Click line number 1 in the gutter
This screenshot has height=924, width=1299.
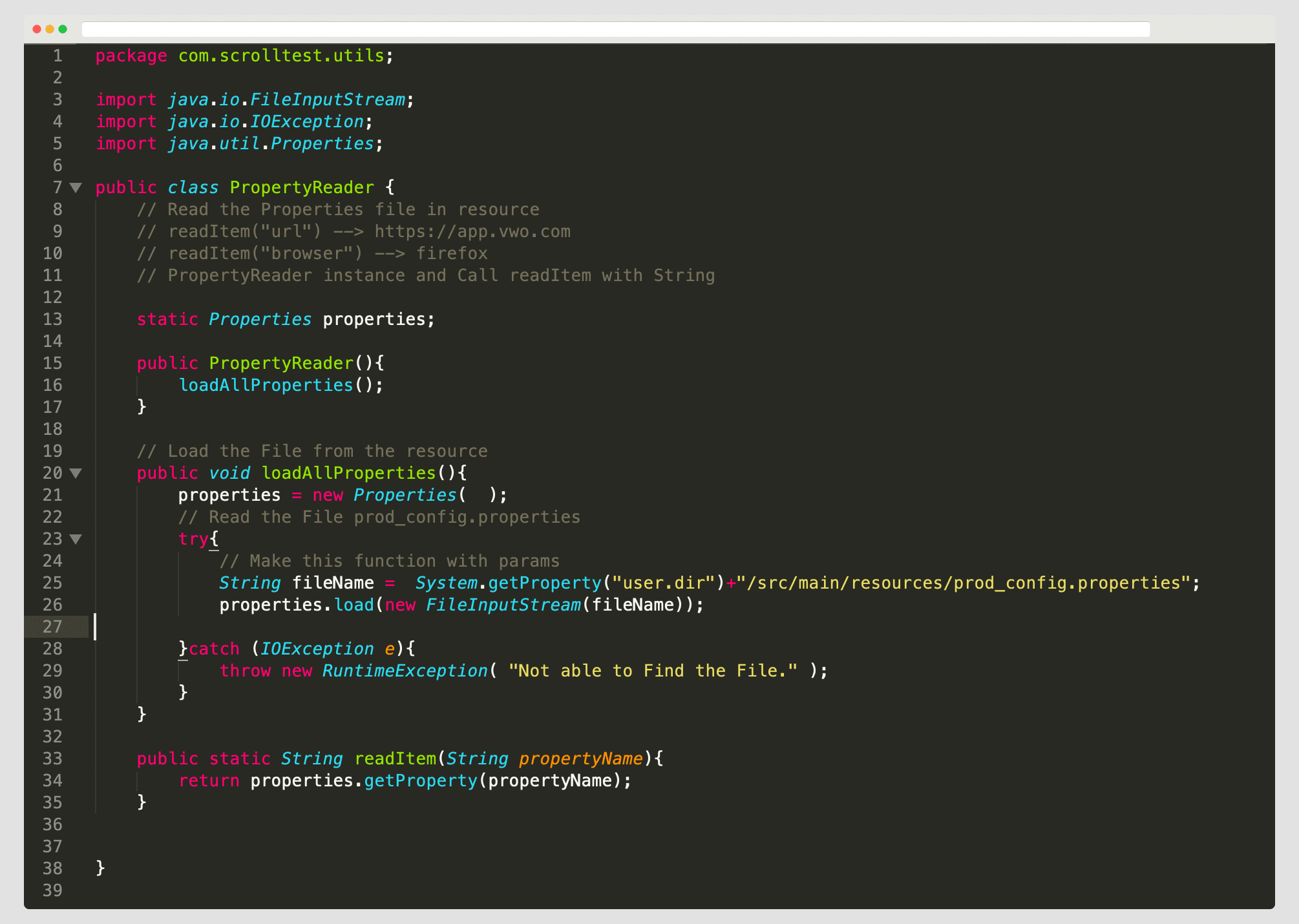(x=57, y=56)
